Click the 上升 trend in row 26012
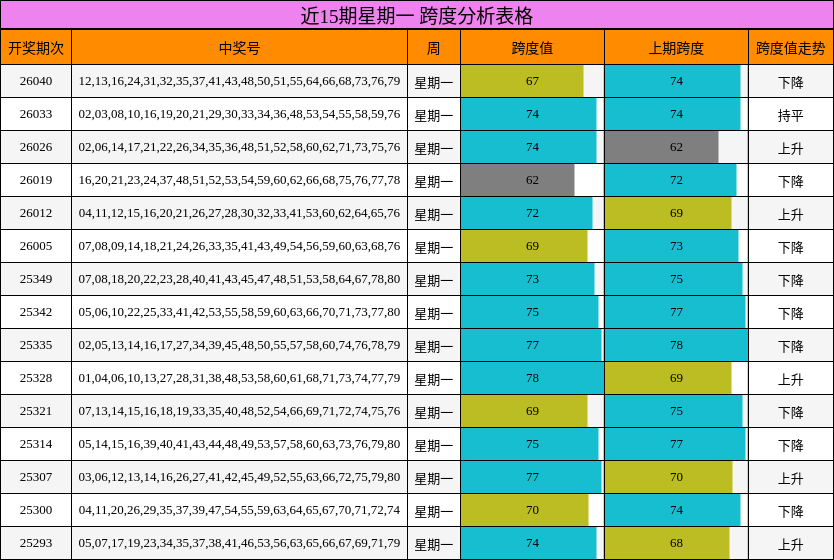The width and height of the screenshot is (834, 560). click(x=791, y=214)
